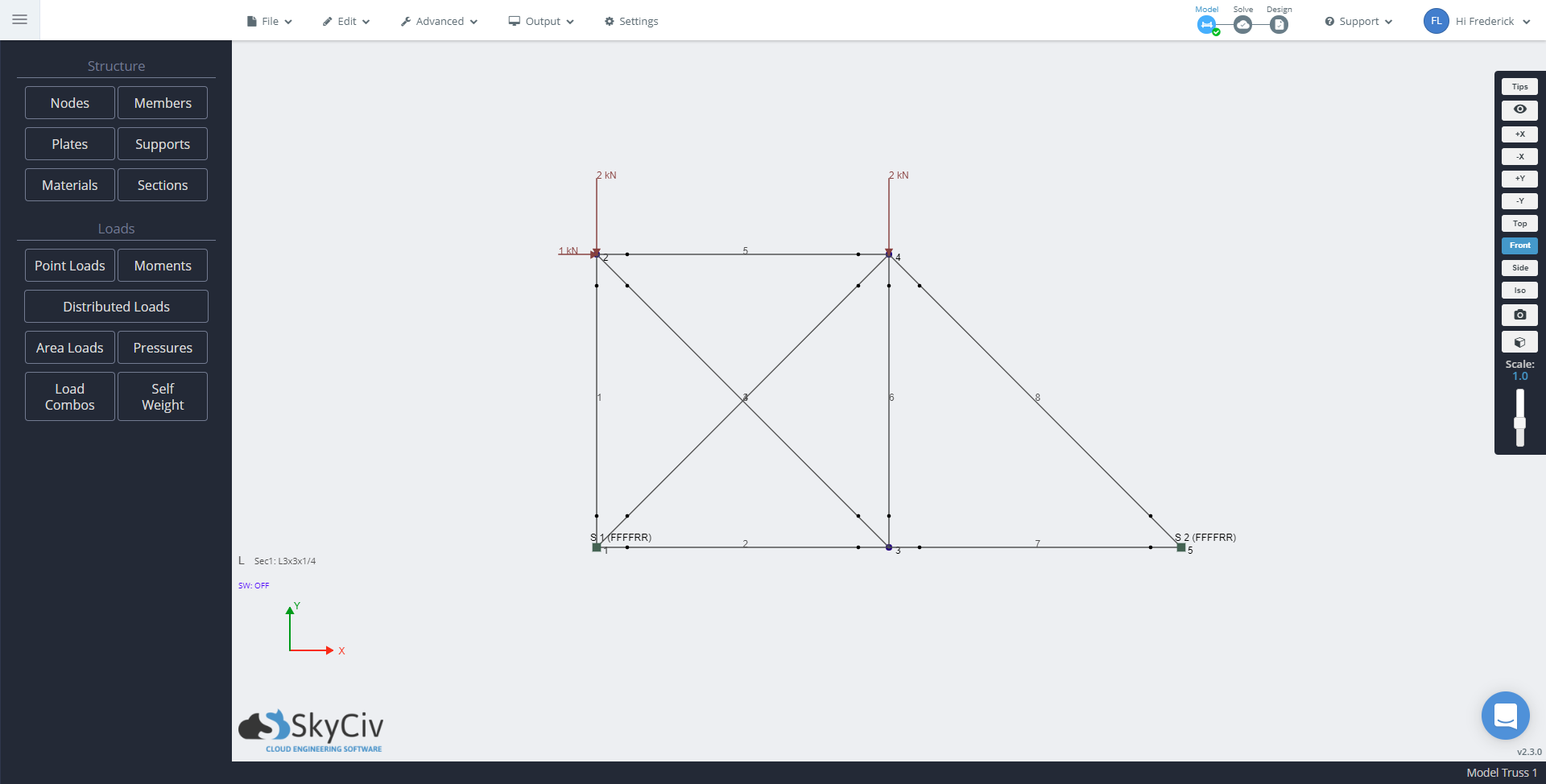Expand the Support dropdown
The image size is (1546, 784).
pyautogui.click(x=1357, y=21)
